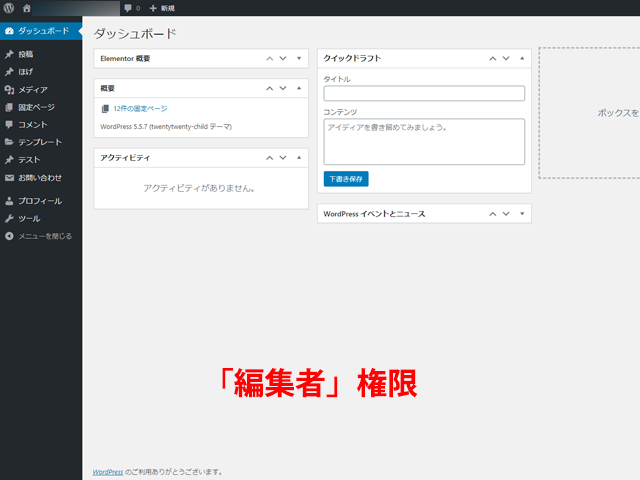Screen dimensions: 640x480
Task: Collapse the クイックドラフト panel
Action: (522, 58)
